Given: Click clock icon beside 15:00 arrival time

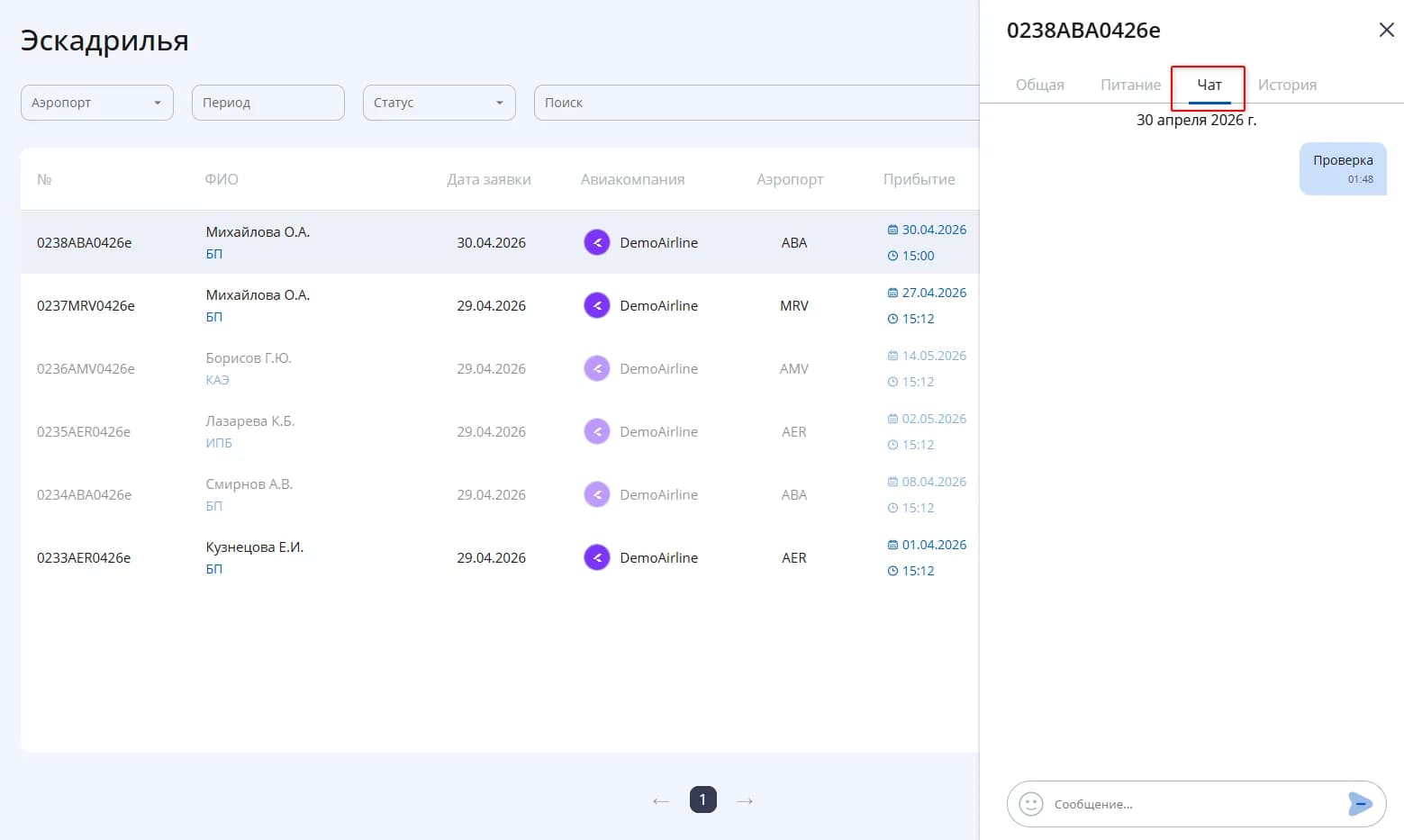Looking at the screenshot, I should pos(892,256).
